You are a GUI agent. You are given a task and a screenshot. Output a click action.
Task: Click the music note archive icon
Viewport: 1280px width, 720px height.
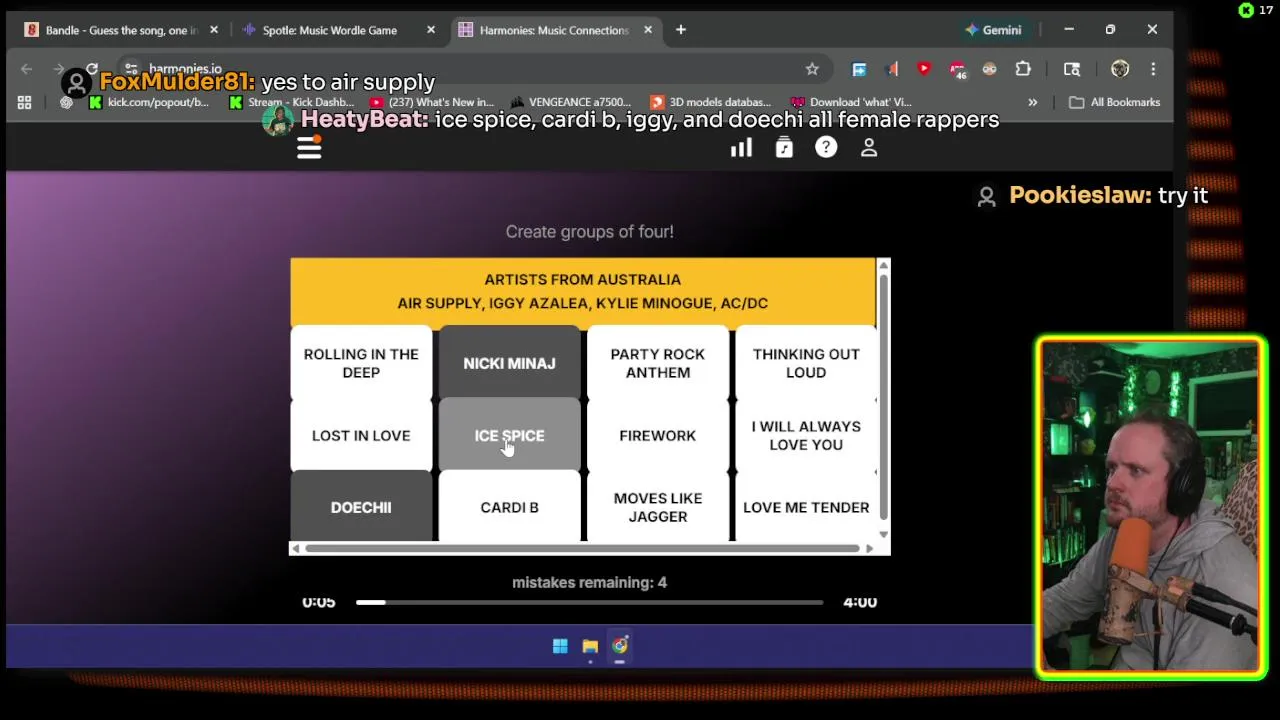click(x=784, y=148)
